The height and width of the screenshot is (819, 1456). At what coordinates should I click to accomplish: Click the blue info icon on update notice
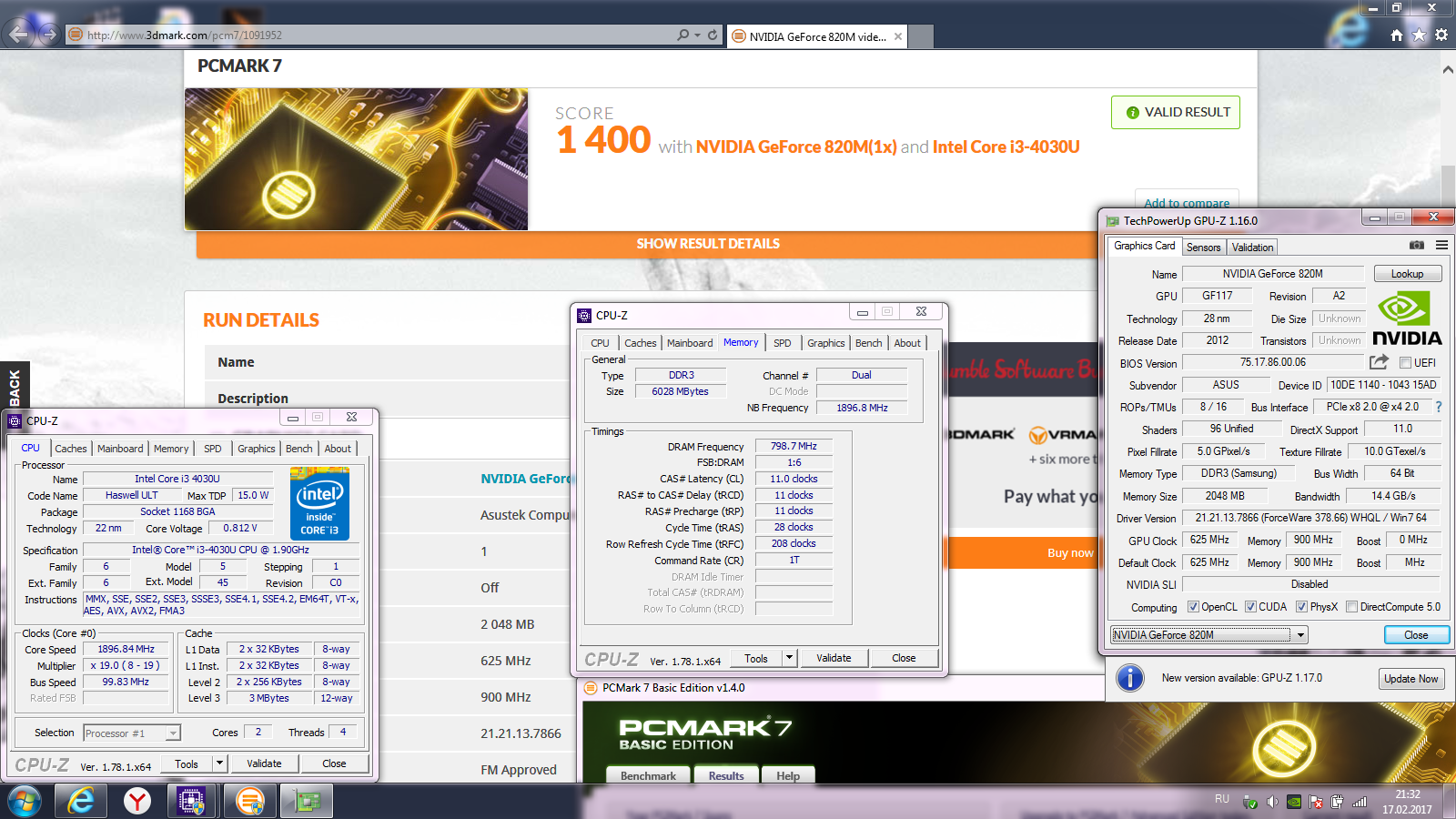[x=1129, y=678]
